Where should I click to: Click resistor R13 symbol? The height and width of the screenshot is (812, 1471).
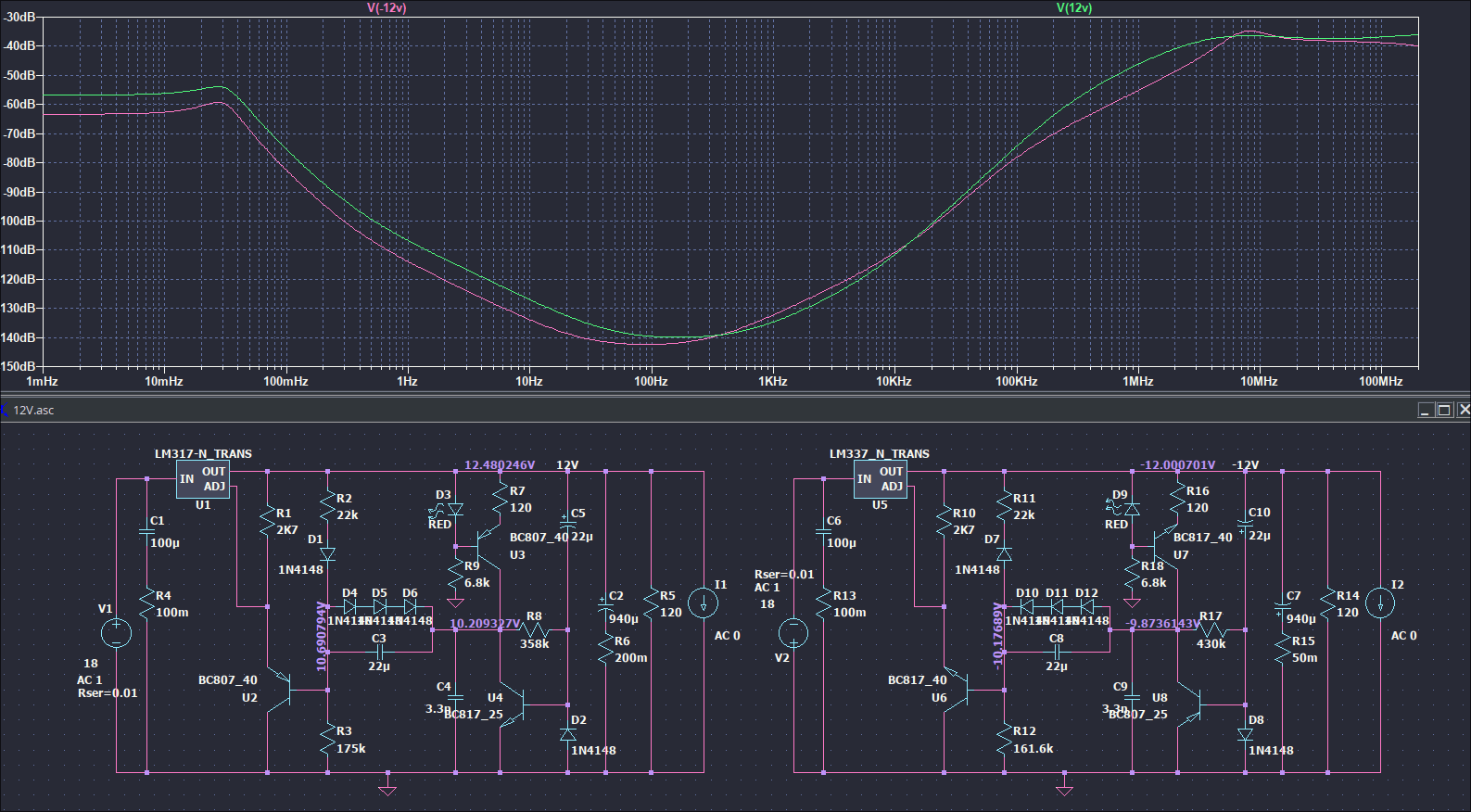click(823, 604)
